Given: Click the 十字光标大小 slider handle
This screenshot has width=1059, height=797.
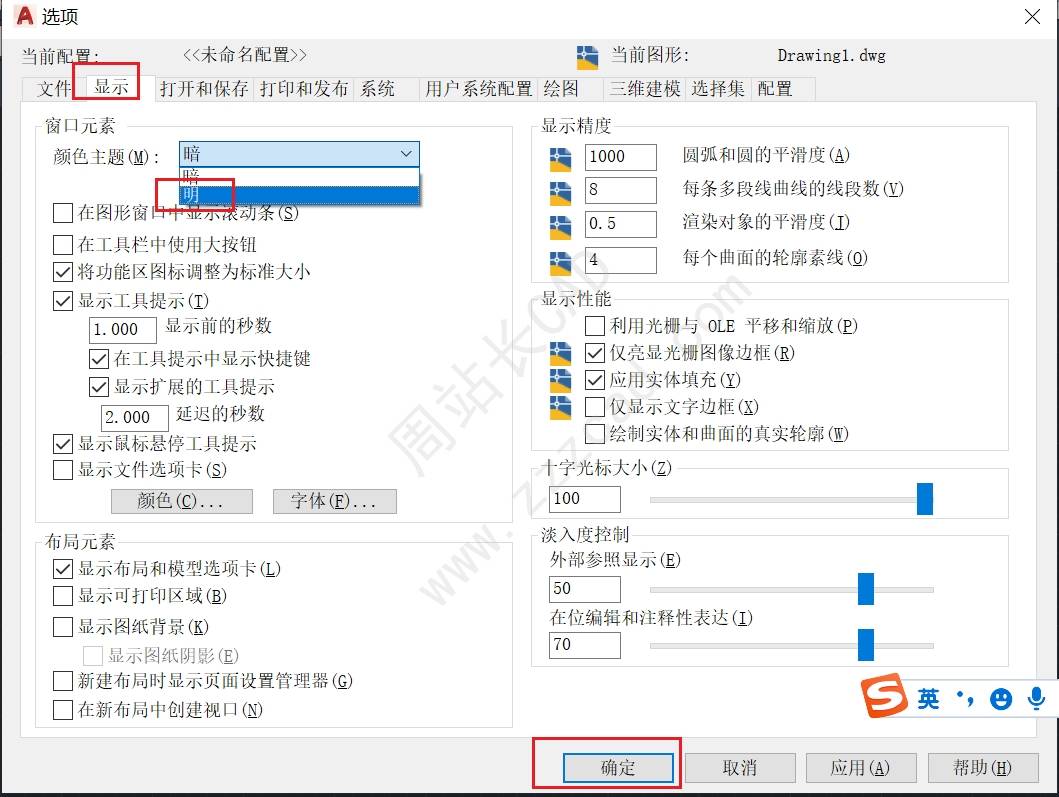Looking at the screenshot, I should pyautogui.click(x=925, y=499).
